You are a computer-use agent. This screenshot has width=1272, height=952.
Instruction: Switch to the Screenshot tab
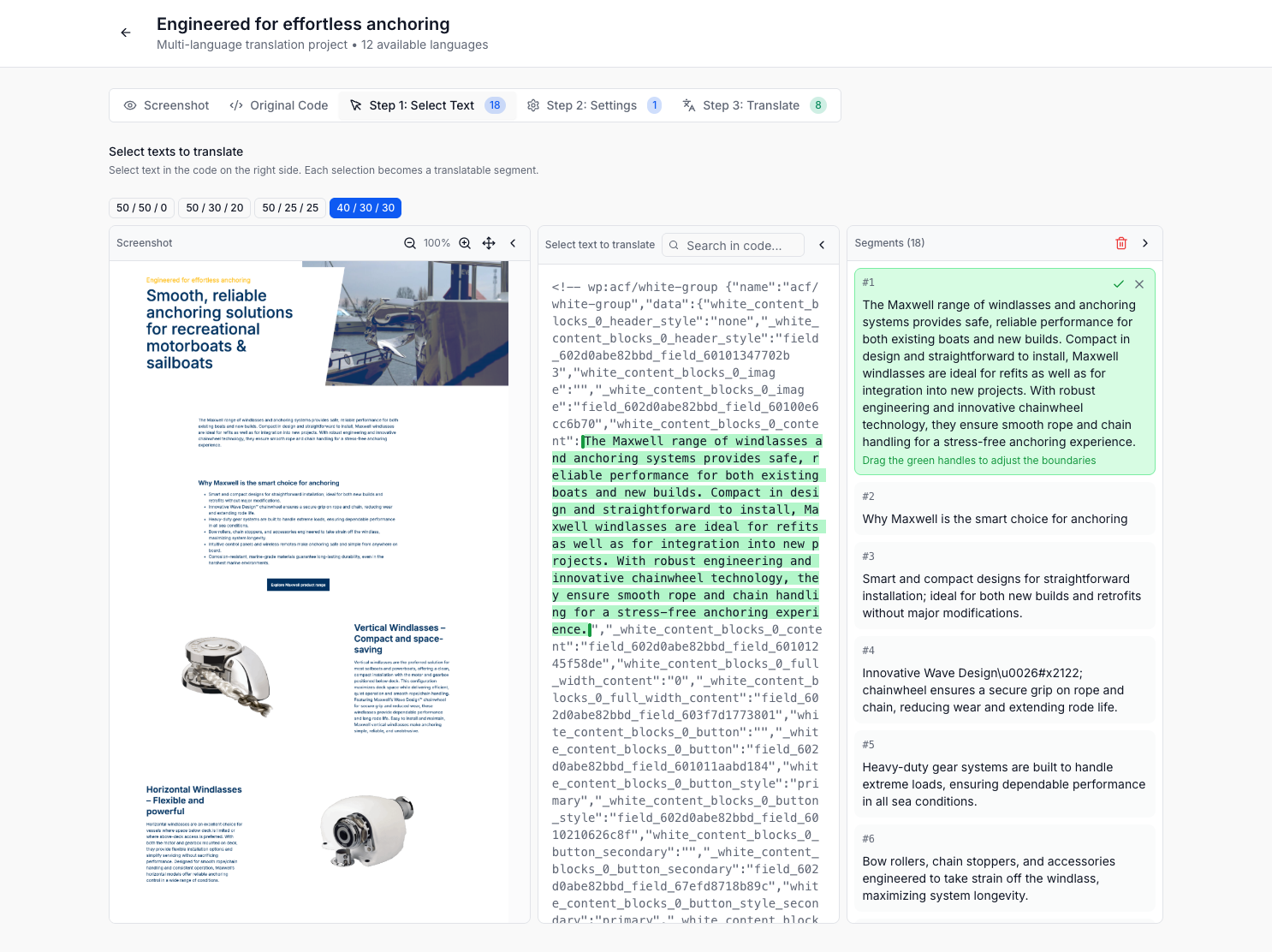tap(167, 105)
